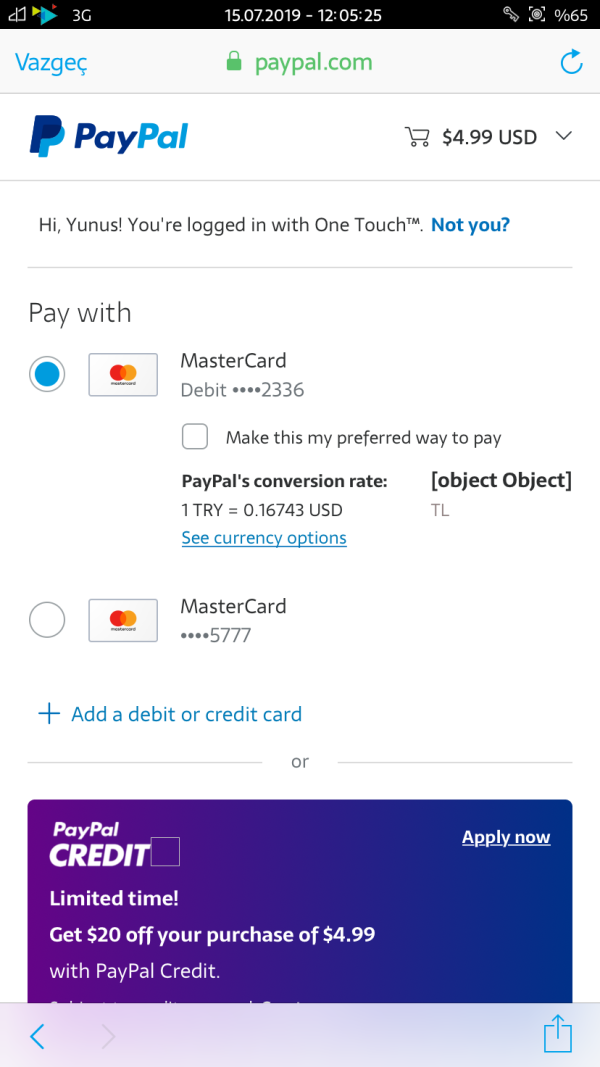Image resolution: width=600 pixels, height=1067 pixels.
Task: Tap the green padlock security icon
Action: (234, 63)
